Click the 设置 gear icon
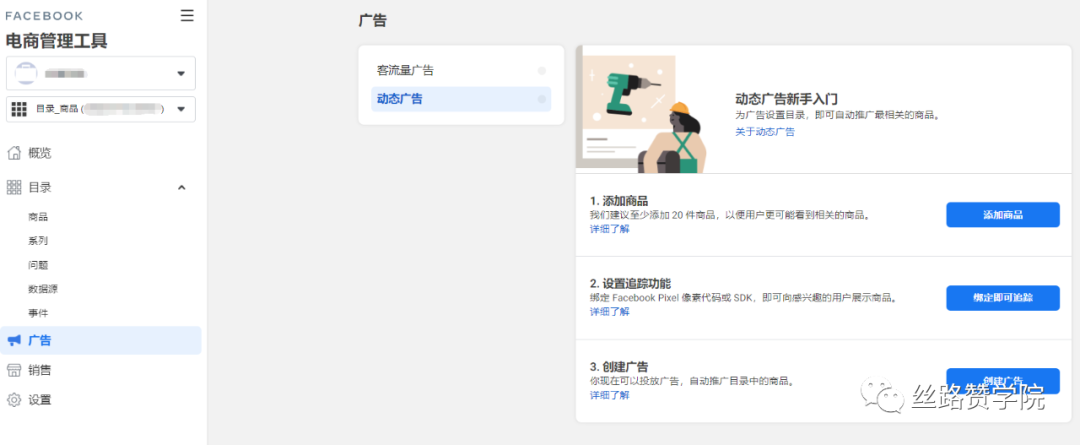This screenshot has width=1080, height=445. point(14,400)
